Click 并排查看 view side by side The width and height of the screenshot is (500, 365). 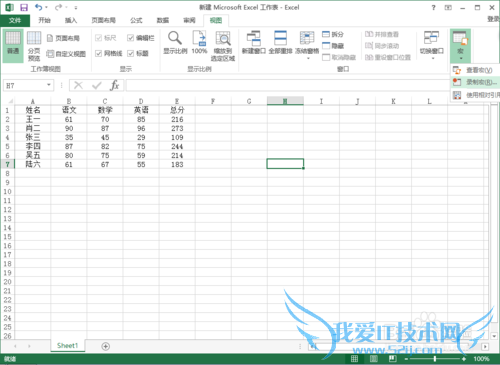tap(382, 34)
